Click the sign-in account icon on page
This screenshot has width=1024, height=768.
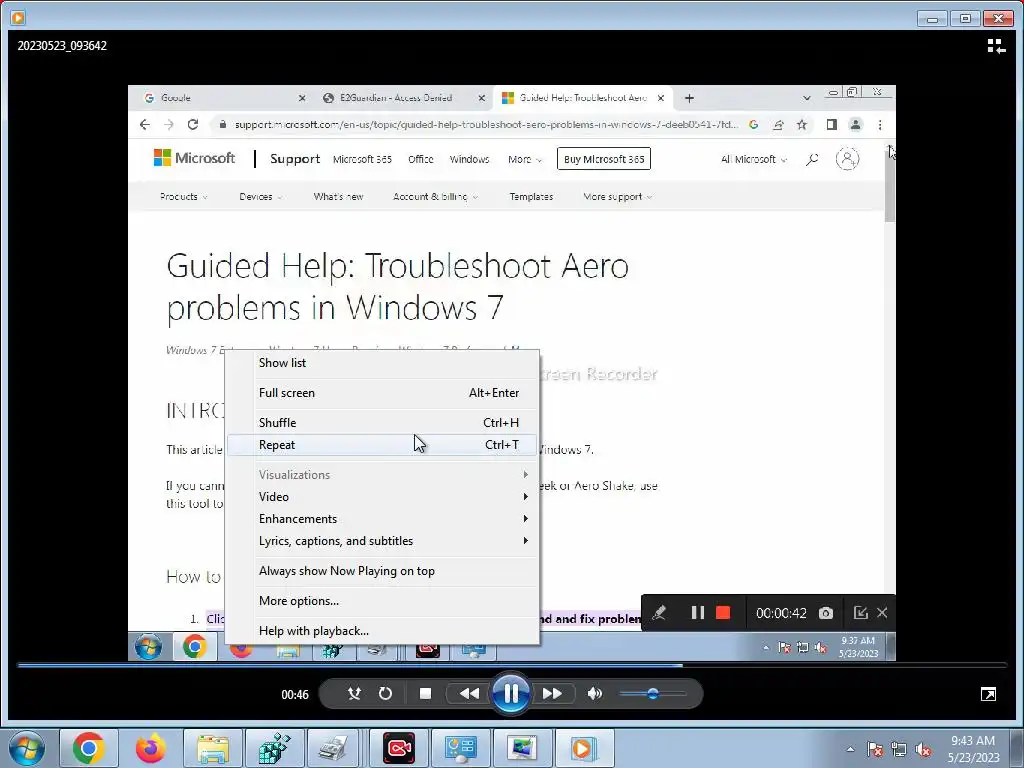coord(847,159)
